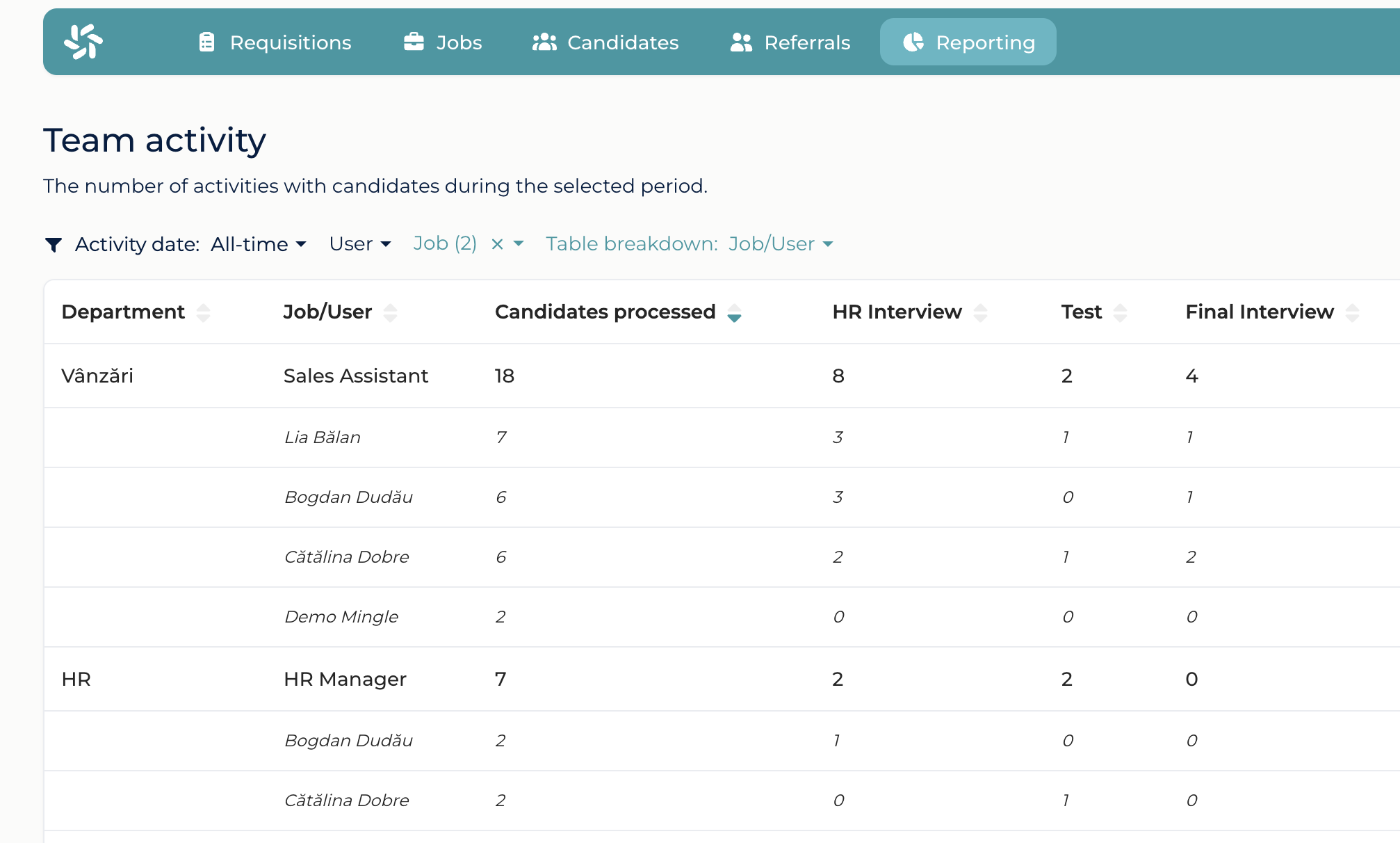Select Lia Bălan user row
Screen dimensions: 1400x843
pos(722,437)
